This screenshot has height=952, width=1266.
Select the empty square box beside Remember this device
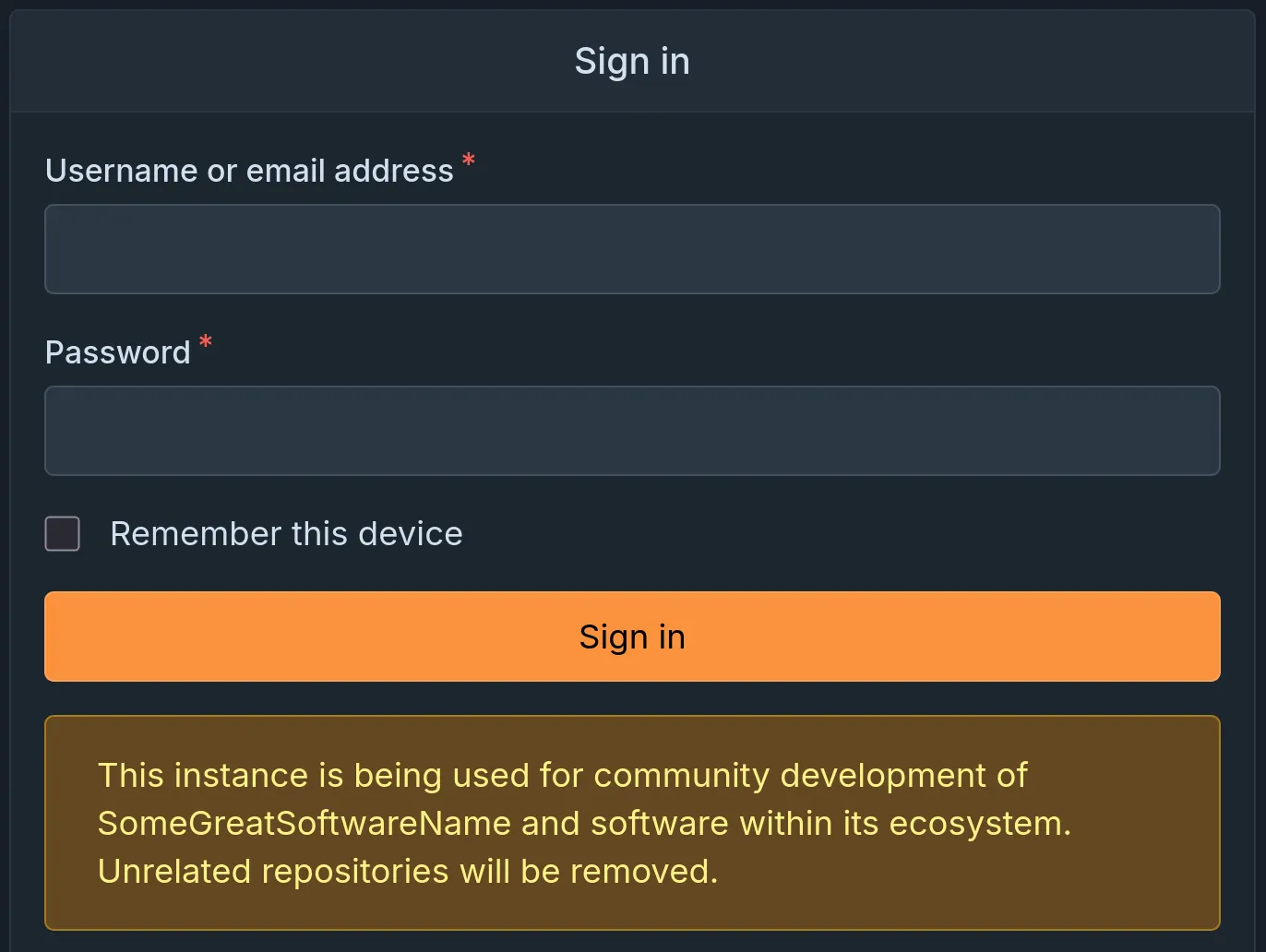coord(62,533)
